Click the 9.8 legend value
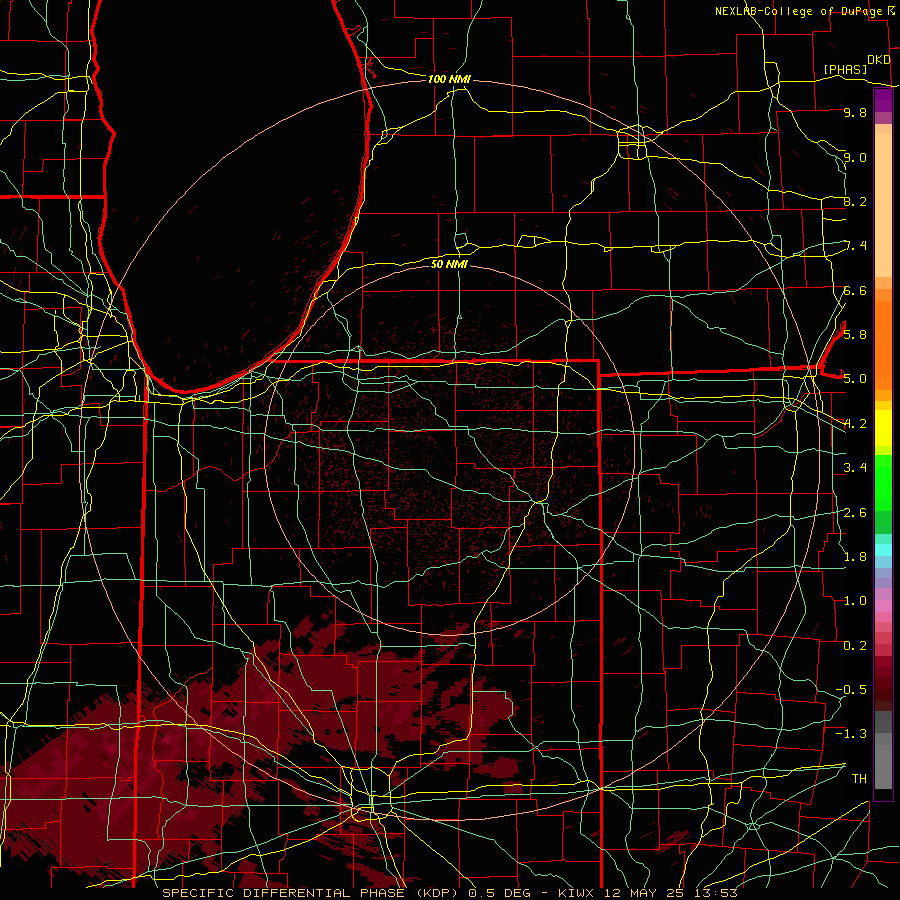Viewport: 900px width, 900px height. pos(855,112)
